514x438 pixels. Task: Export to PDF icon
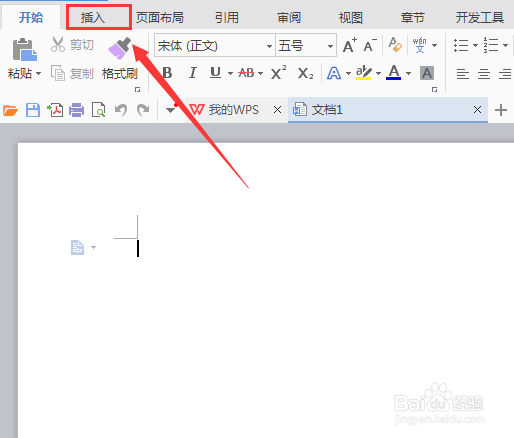coord(55,110)
